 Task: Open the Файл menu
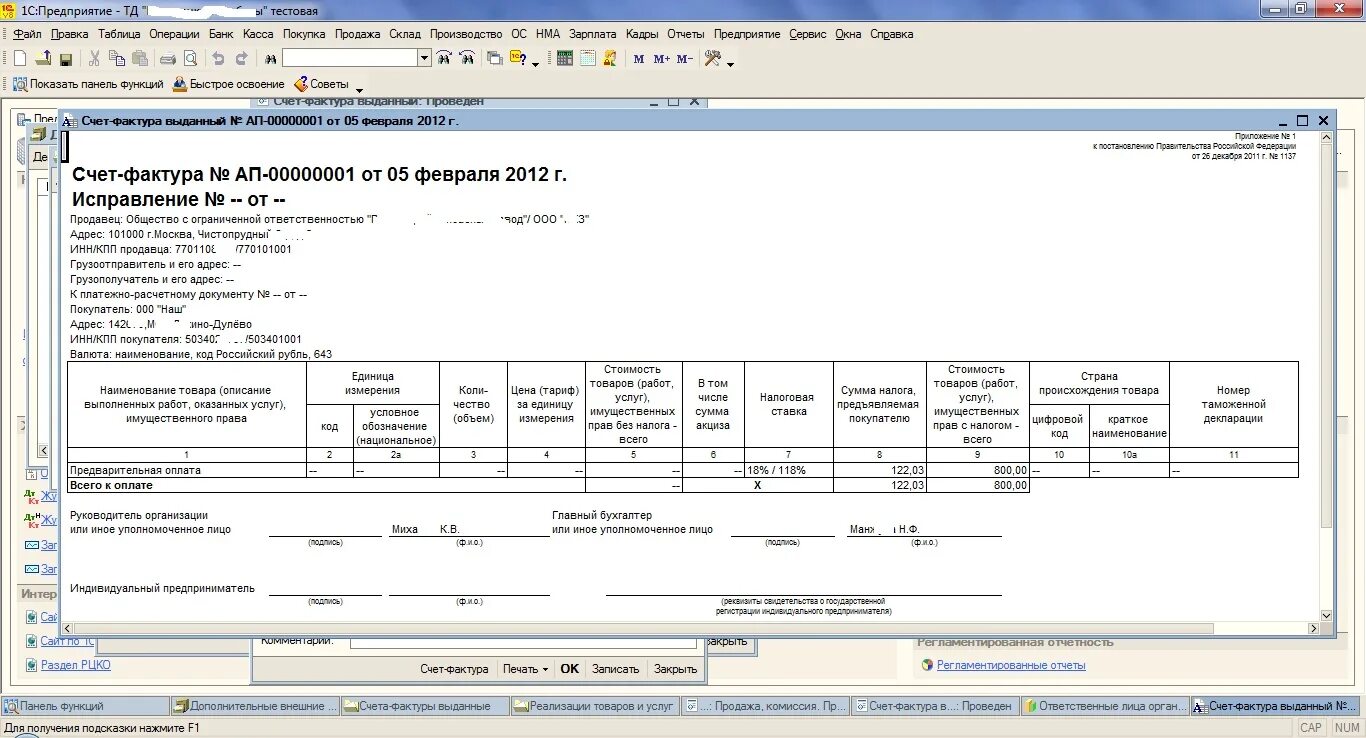click(27, 34)
